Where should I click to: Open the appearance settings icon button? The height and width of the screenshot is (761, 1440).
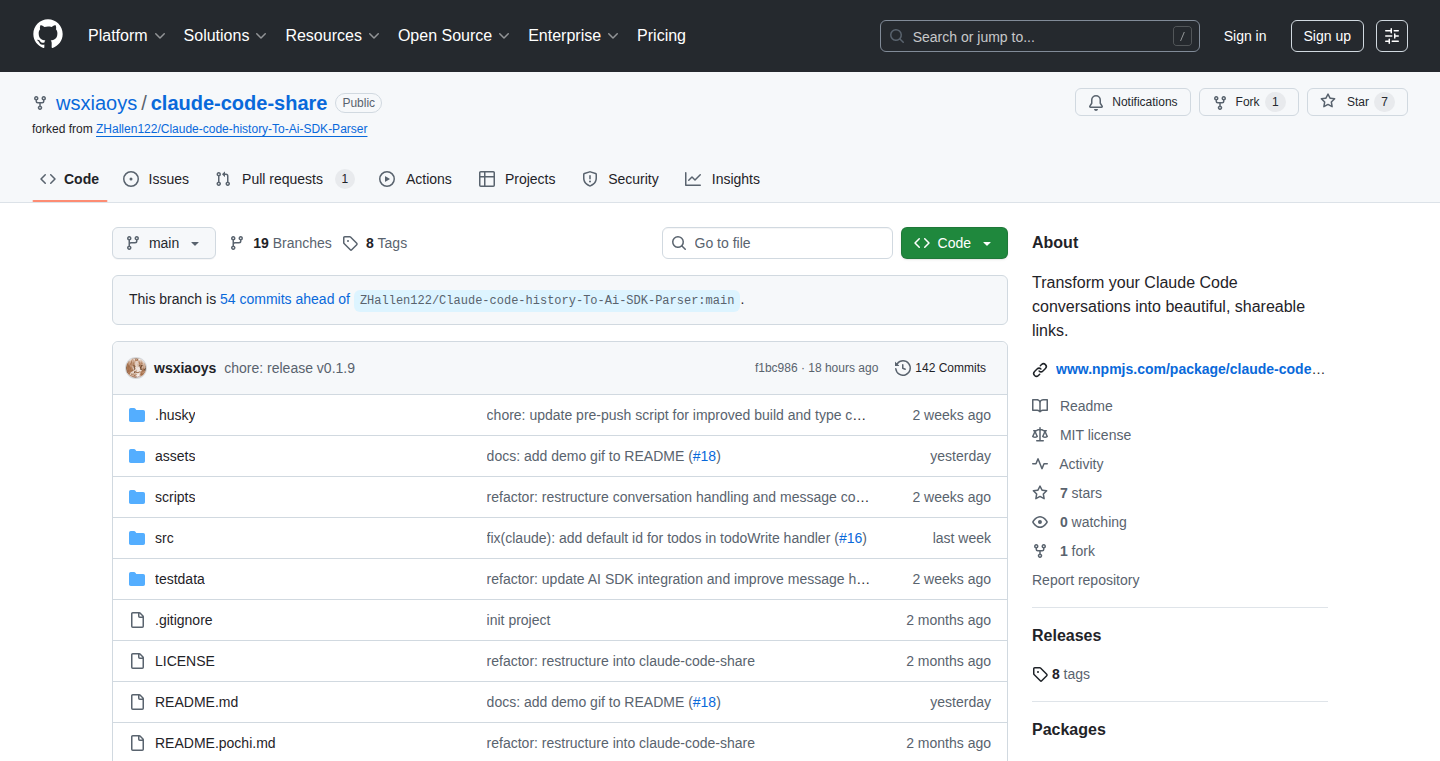pos(1391,36)
